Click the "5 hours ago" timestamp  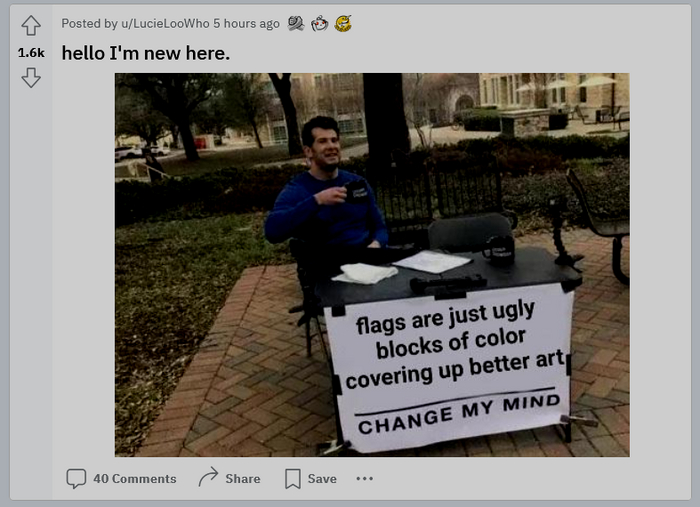[246, 24]
